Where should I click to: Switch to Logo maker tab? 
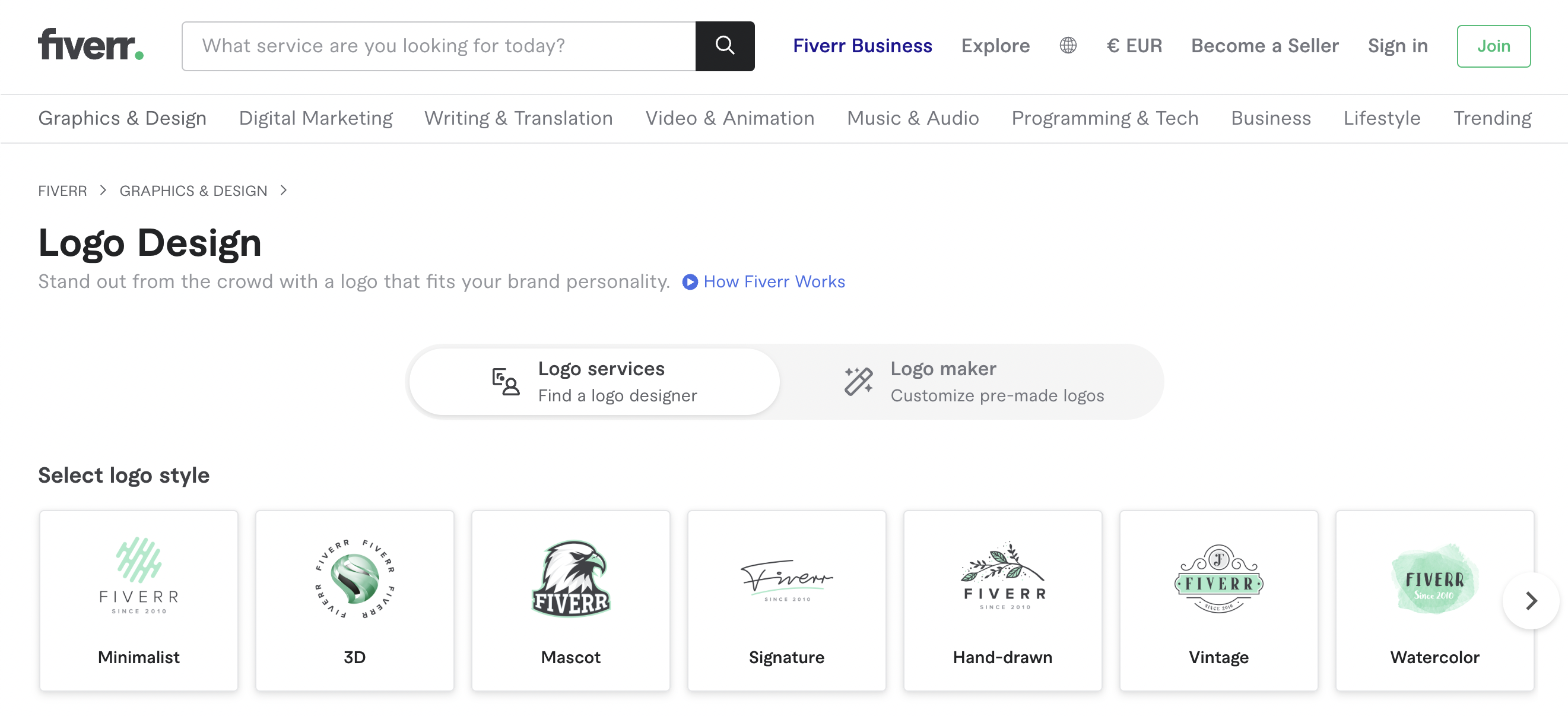[974, 382]
